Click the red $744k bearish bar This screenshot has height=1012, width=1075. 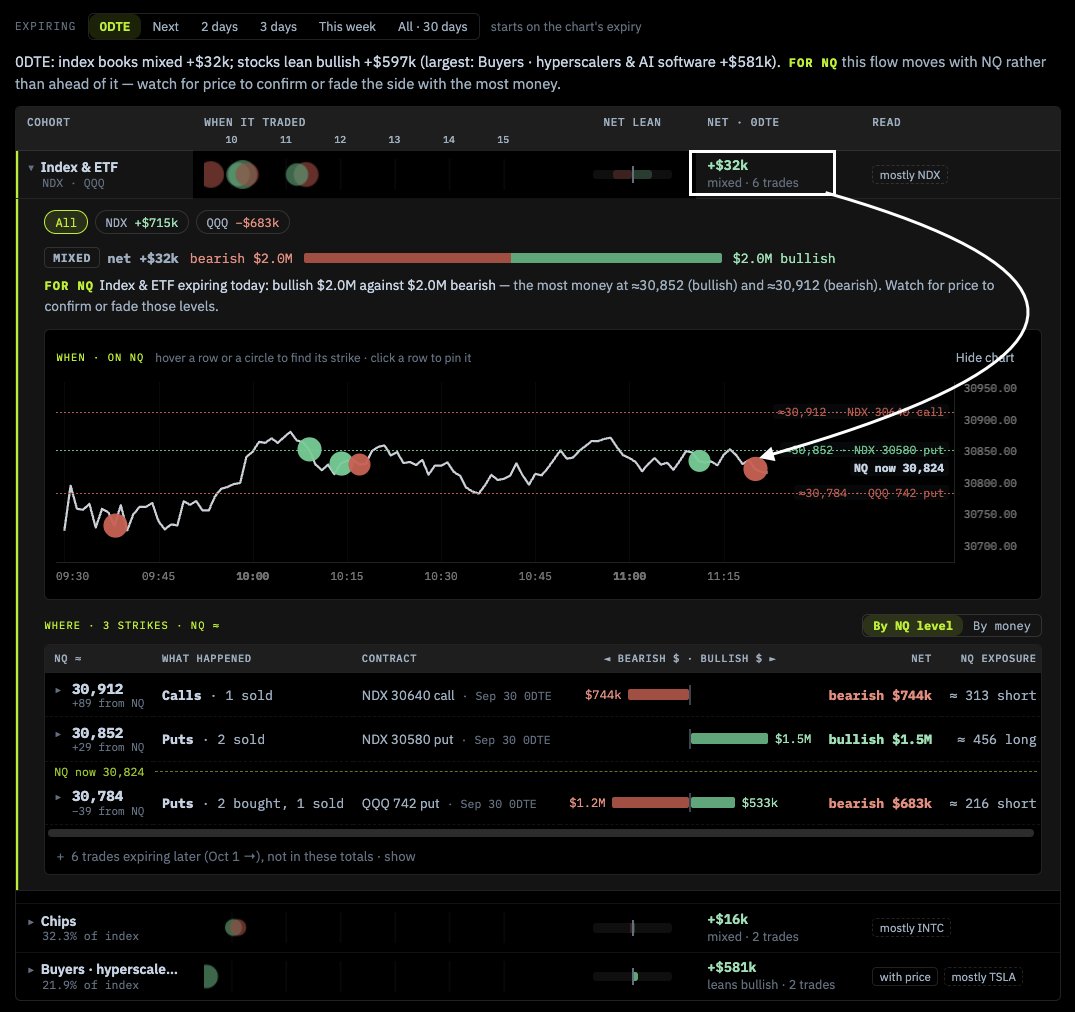click(658, 695)
